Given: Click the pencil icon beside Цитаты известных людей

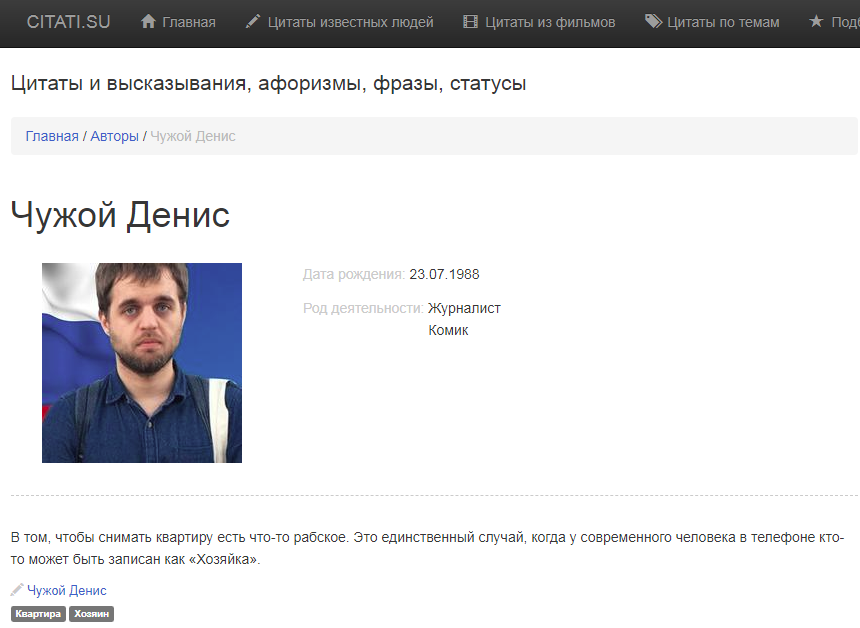Looking at the screenshot, I should [x=252, y=21].
